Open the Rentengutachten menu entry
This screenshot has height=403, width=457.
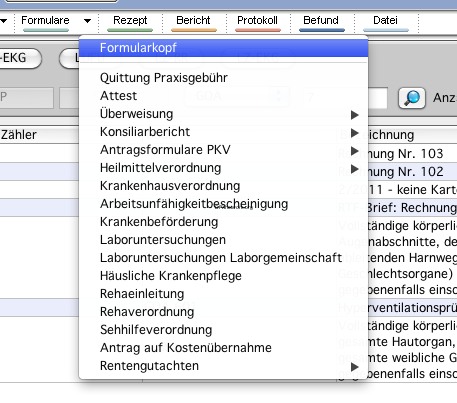223,366
